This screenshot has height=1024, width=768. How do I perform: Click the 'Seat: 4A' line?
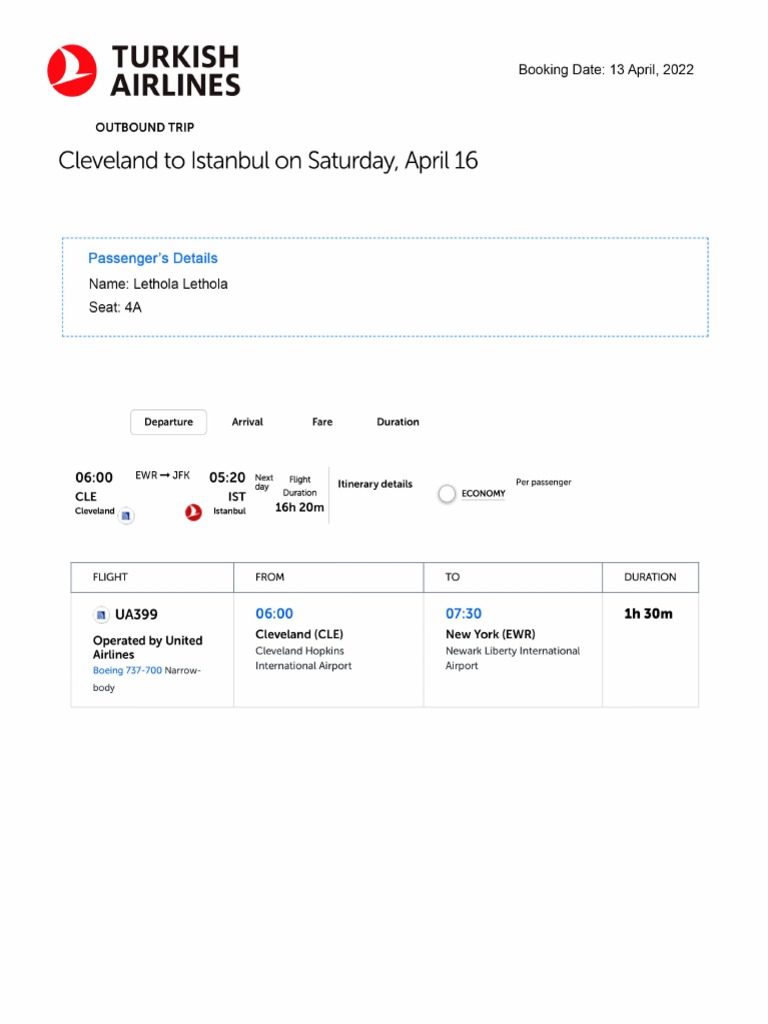[115, 308]
